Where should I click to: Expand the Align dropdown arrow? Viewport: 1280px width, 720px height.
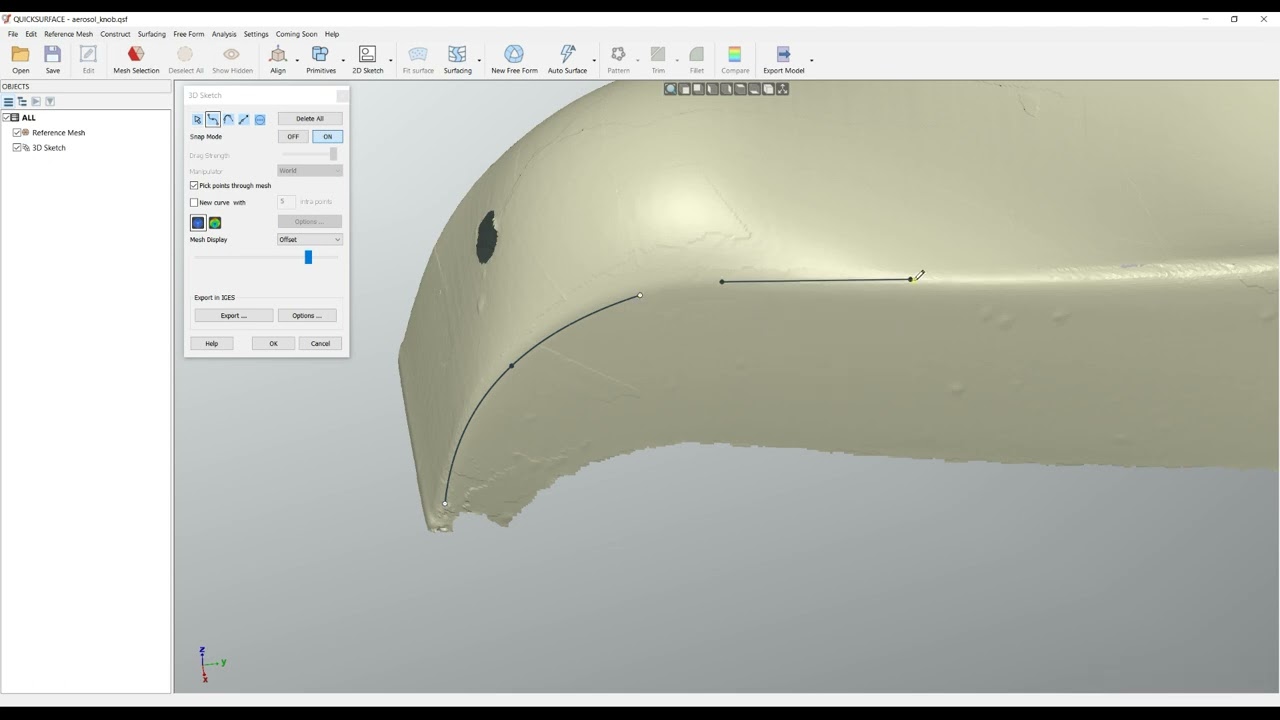[297, 60]
